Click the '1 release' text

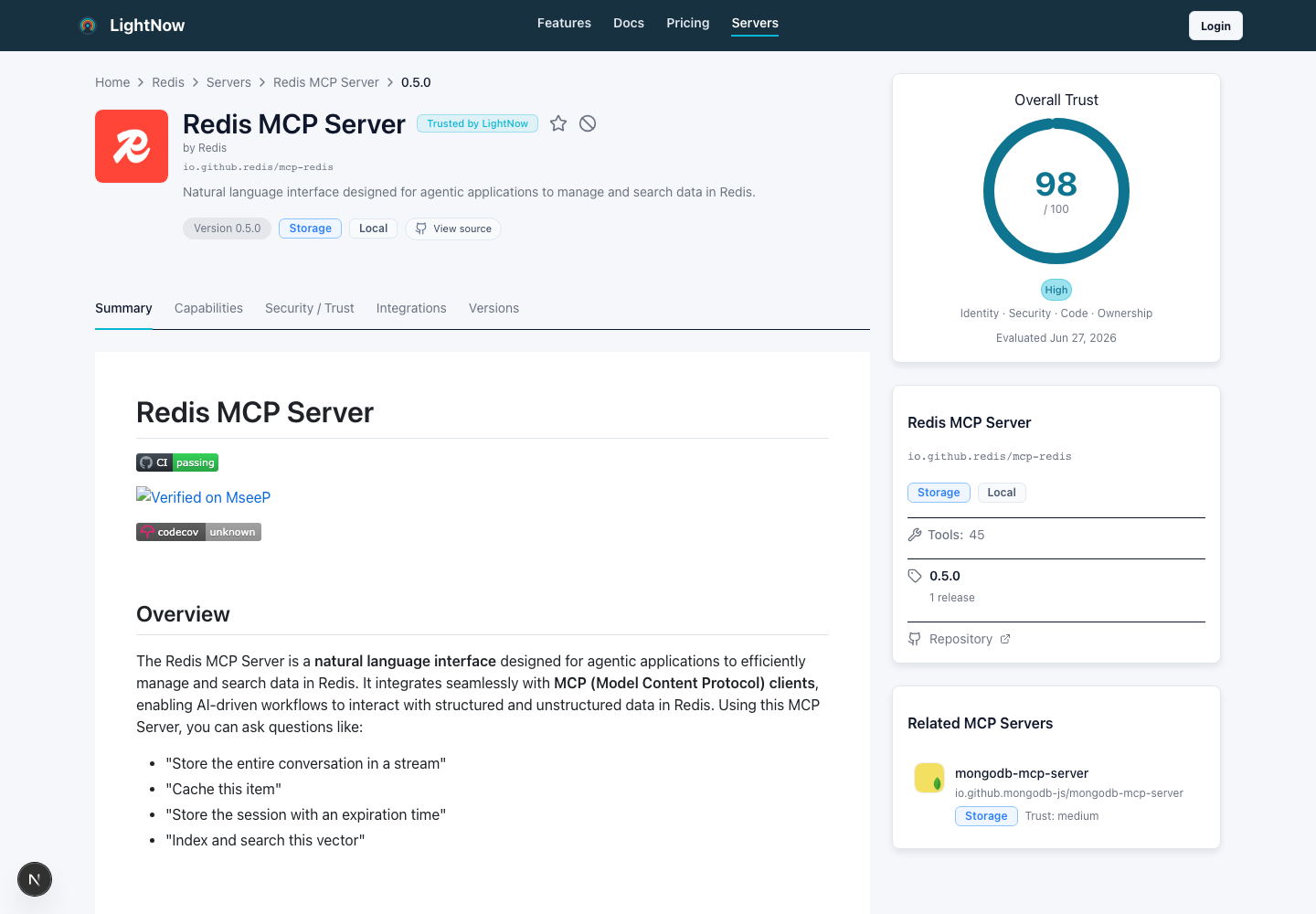pos(952,598)
